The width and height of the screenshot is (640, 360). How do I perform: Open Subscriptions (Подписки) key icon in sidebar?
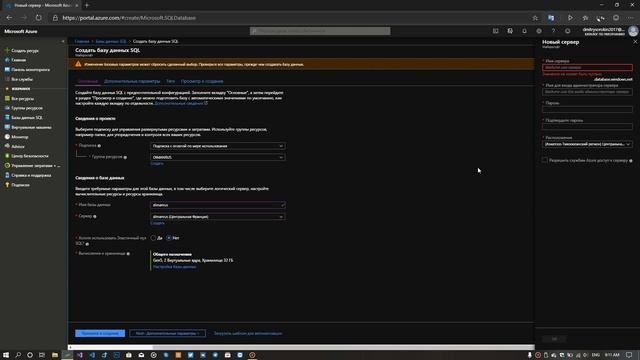(x=7, y=185)
